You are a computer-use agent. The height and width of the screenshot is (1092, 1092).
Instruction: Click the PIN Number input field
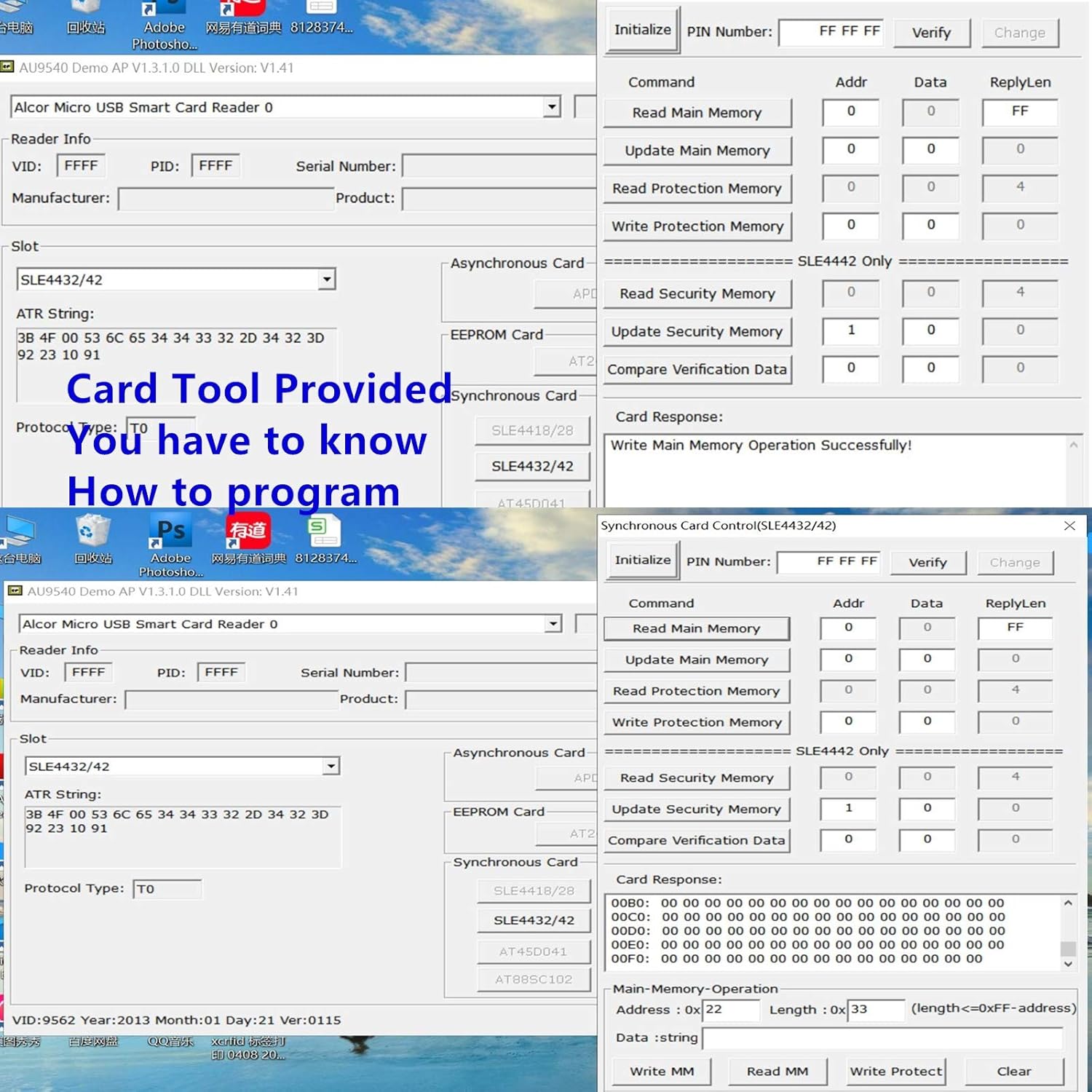tap(828, 561)
